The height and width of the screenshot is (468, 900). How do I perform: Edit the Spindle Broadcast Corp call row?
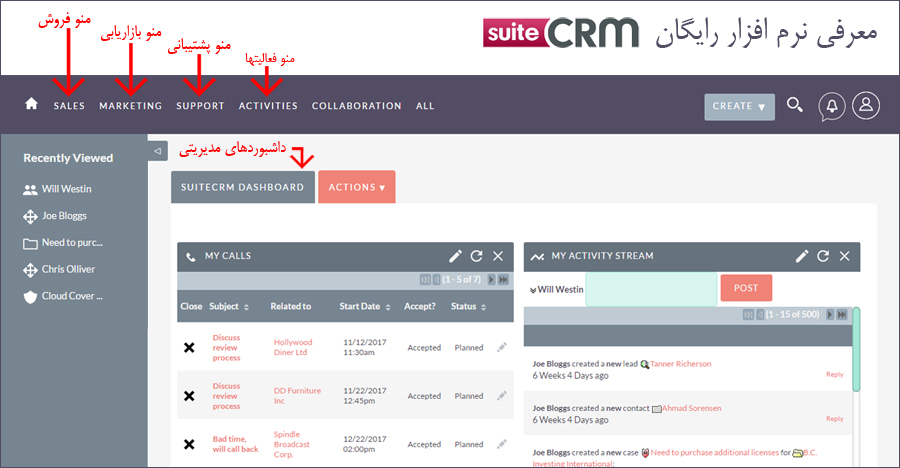[x=502, y=444]
